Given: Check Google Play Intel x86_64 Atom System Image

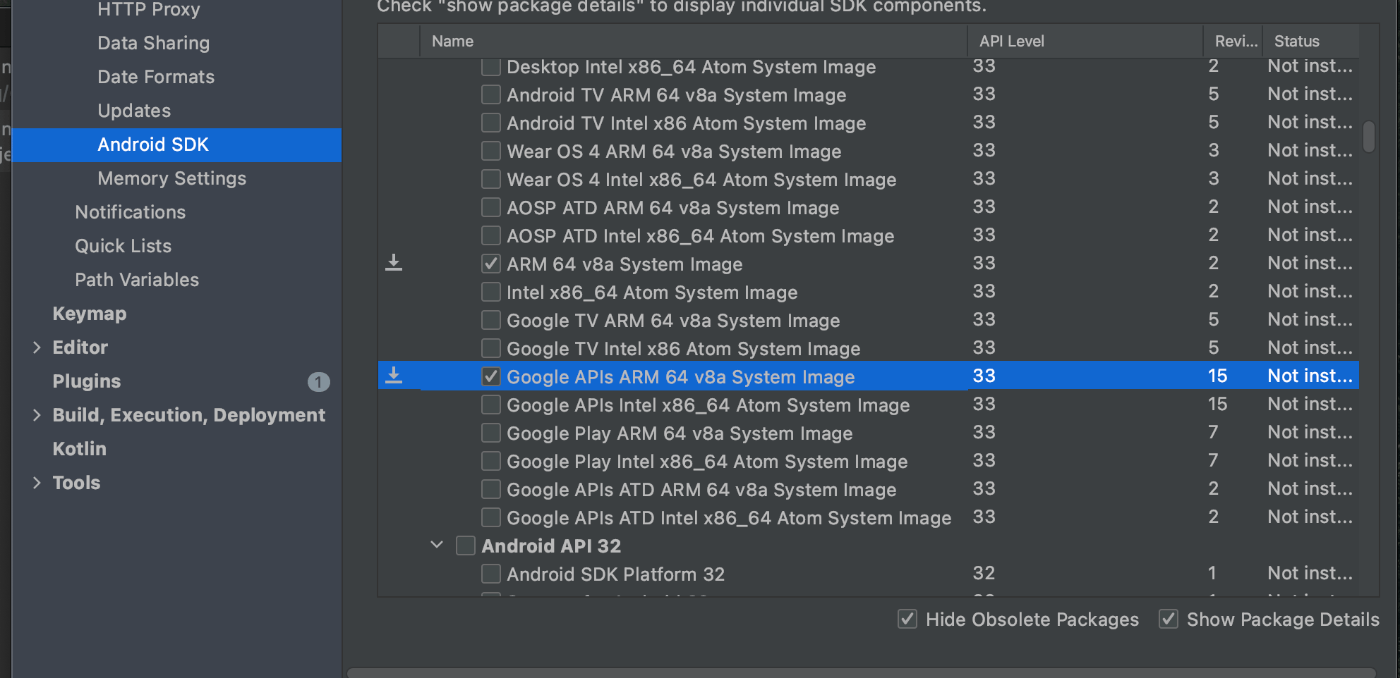Looking at the screenshot, I should (x=491, y=461).
